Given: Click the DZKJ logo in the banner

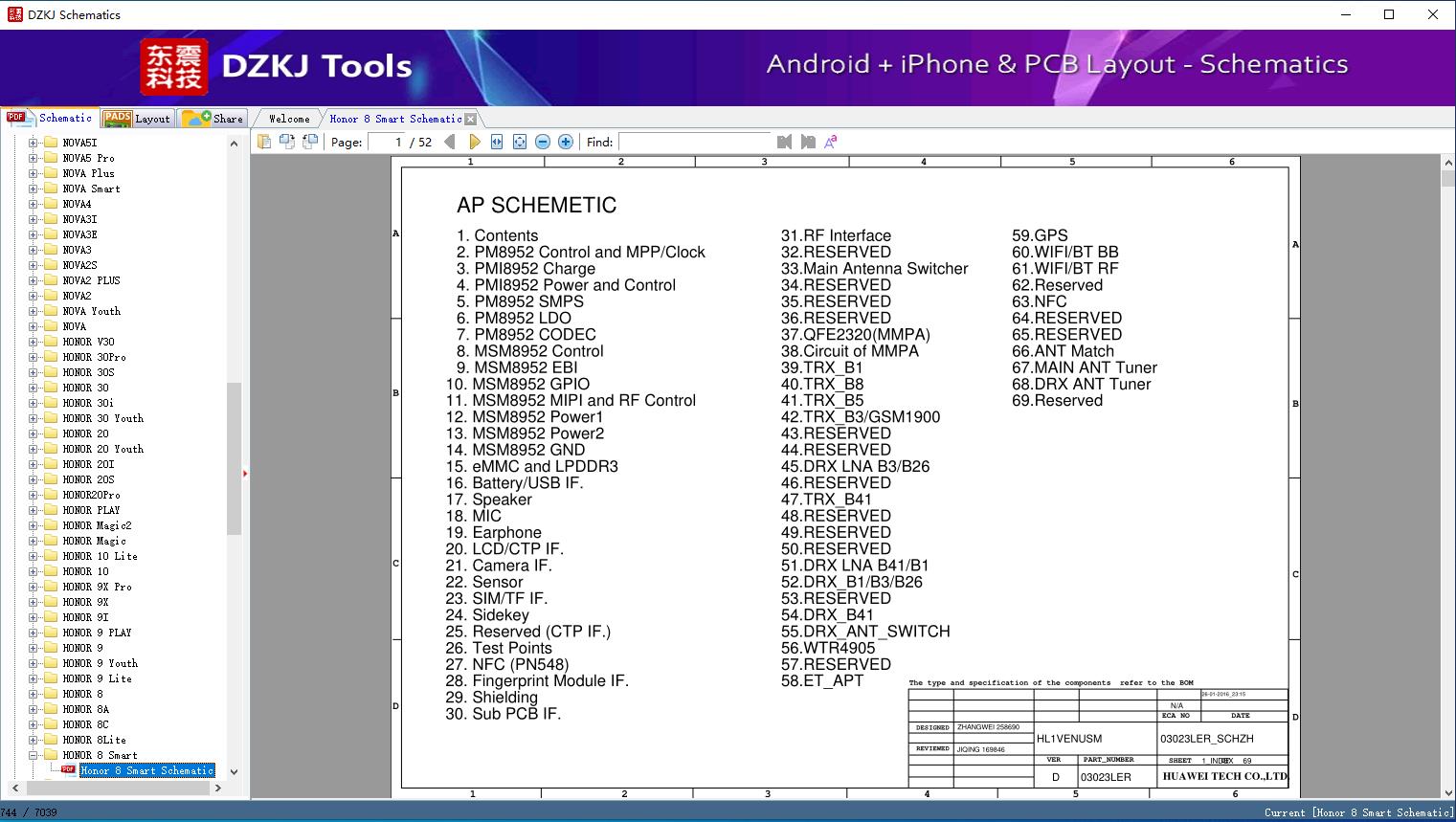Looking at the screenshot, I should pos(174,66).
